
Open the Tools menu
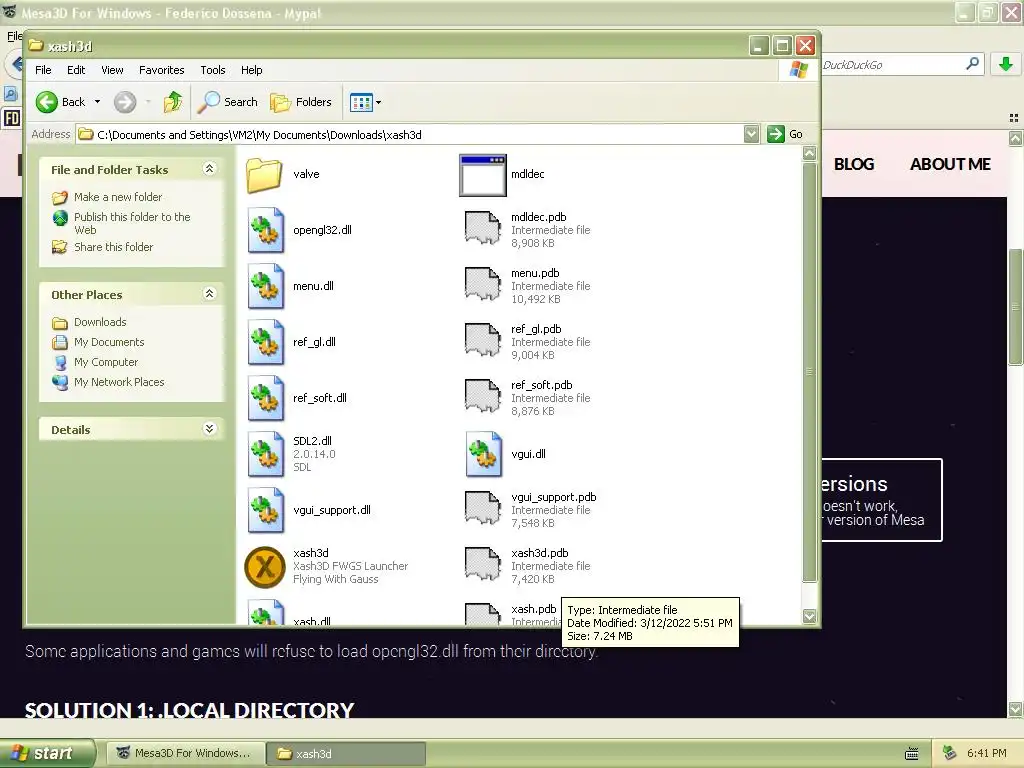point(213,70)
